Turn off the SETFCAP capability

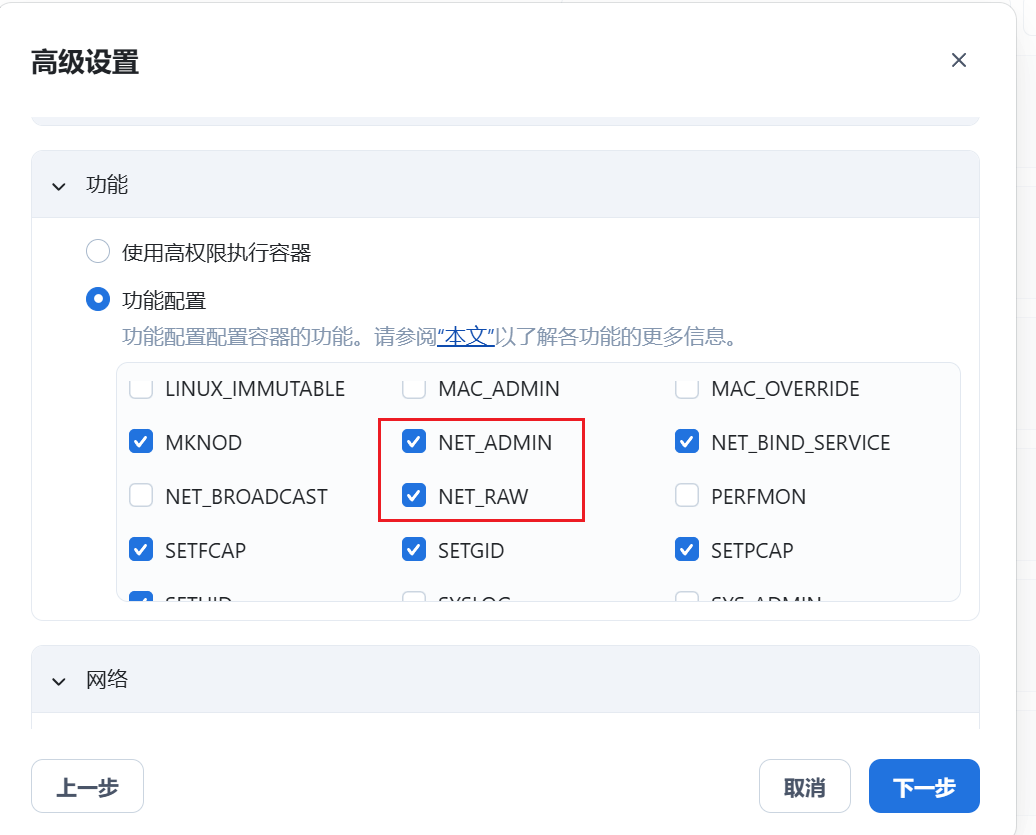click(141, 549)
